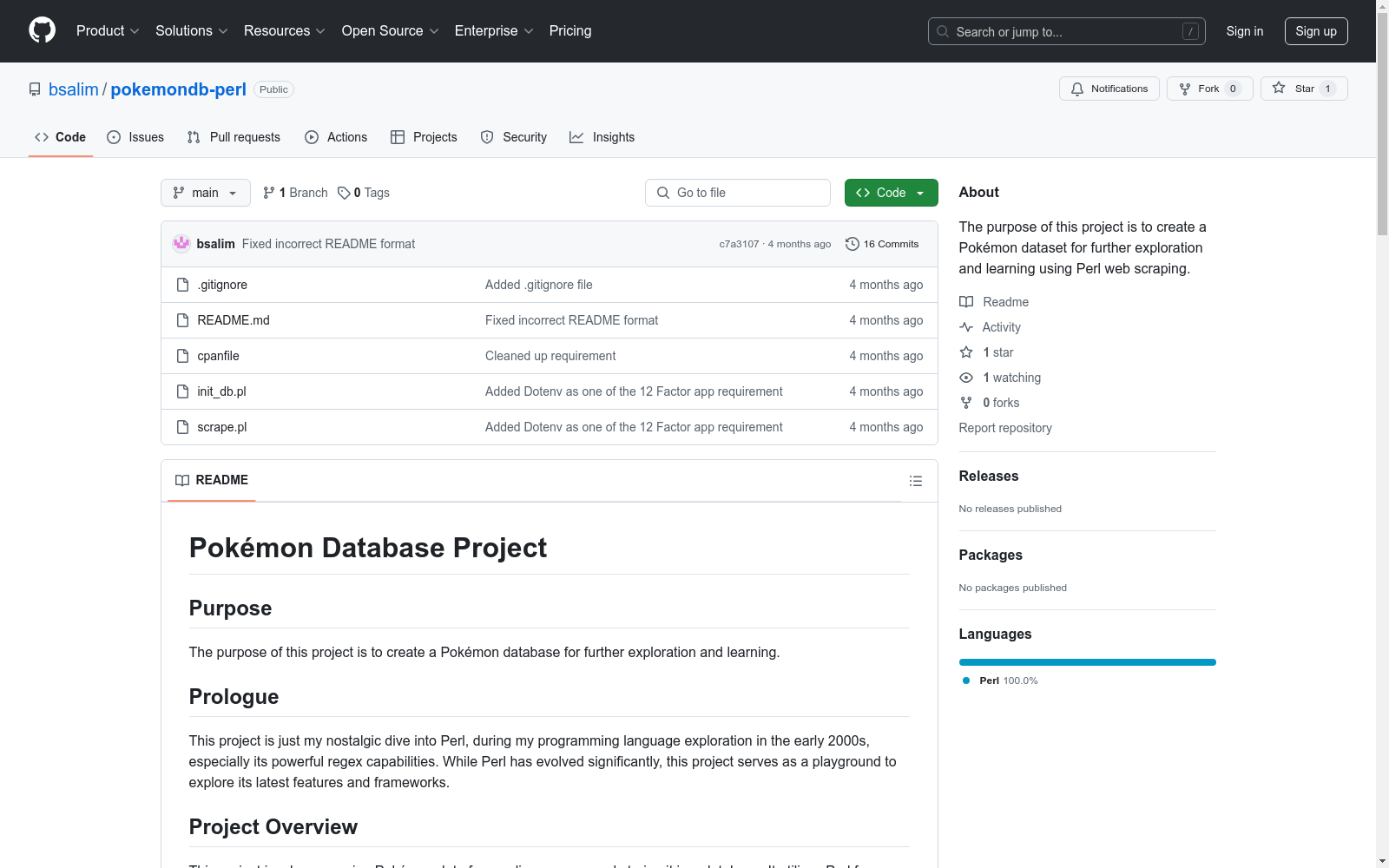
Task: Fork the repository with Fork button
Action: (x=1210, y=89)
